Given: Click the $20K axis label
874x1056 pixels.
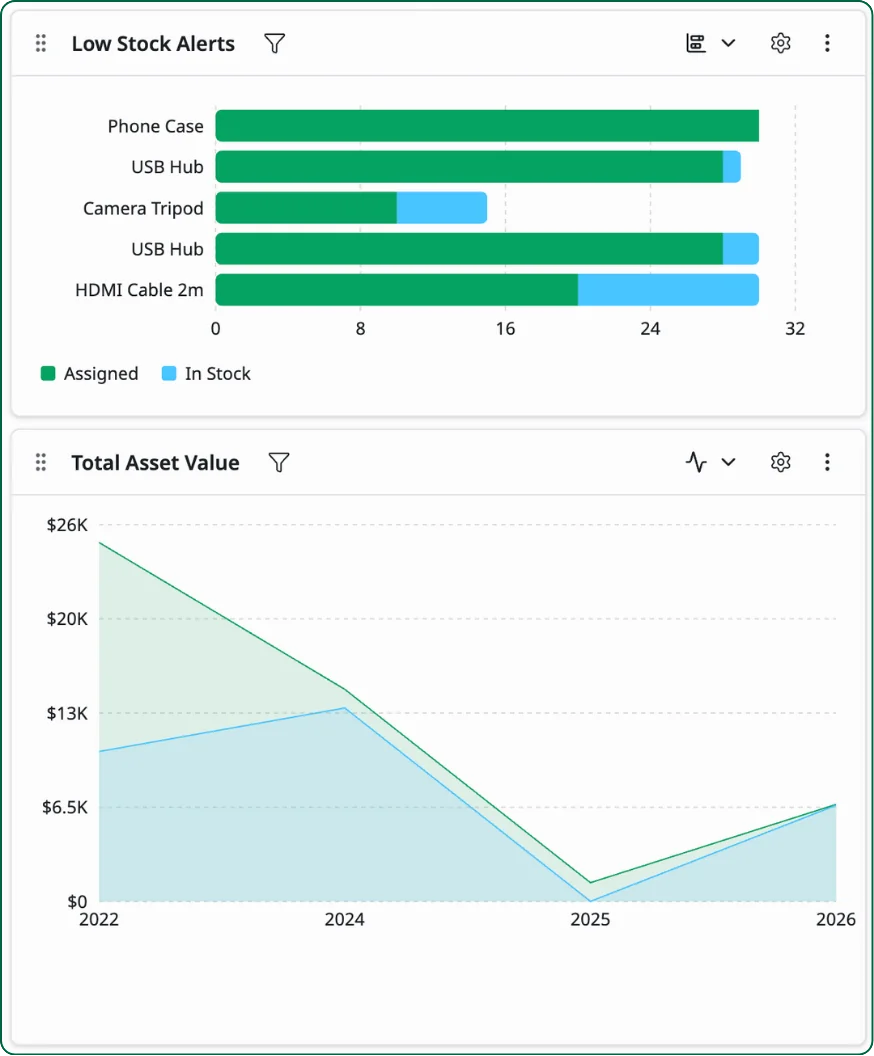Looking at the screenshot, I should pyautogui.click(x=67, y=618).
